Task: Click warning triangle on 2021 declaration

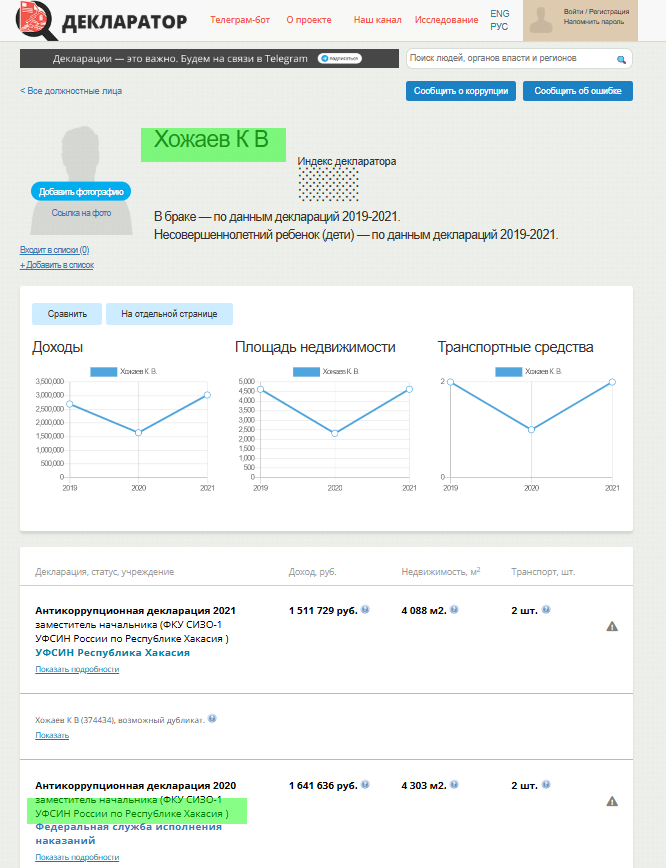Action: (x=612, y=626)
